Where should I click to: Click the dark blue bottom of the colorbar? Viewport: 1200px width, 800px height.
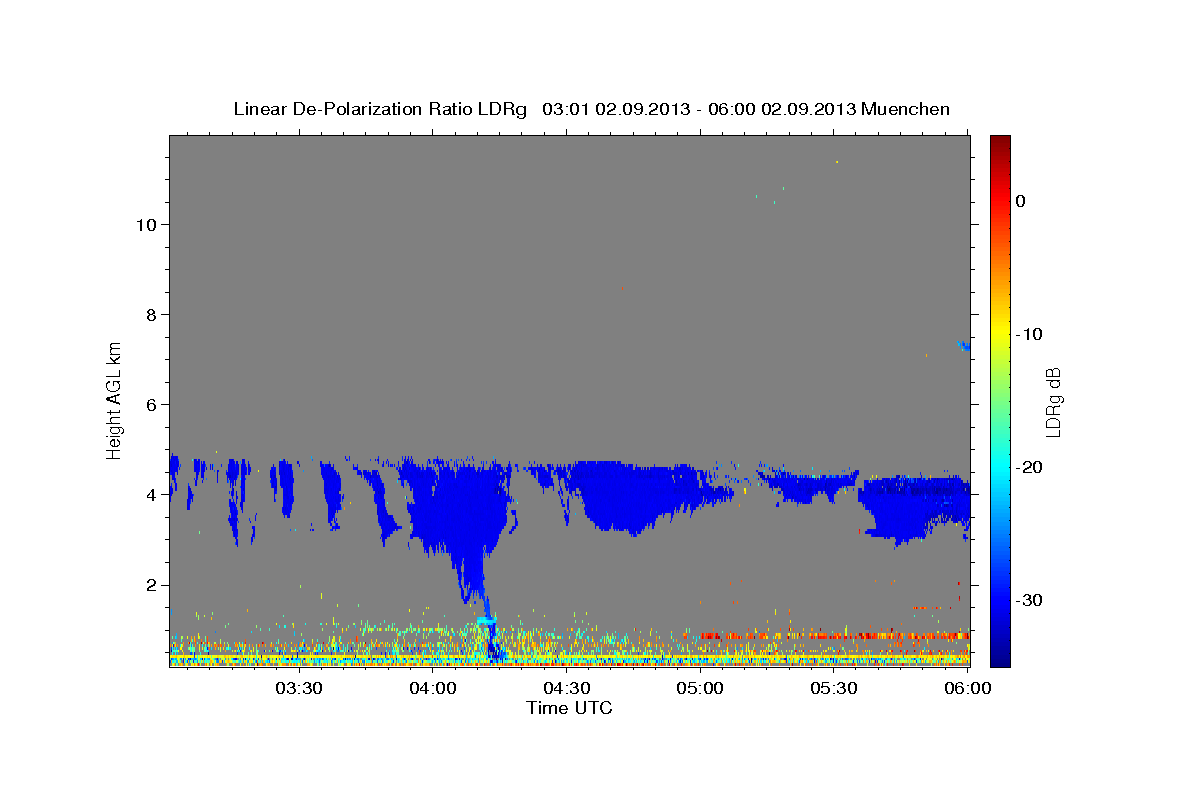click(x=1000, y=655)
